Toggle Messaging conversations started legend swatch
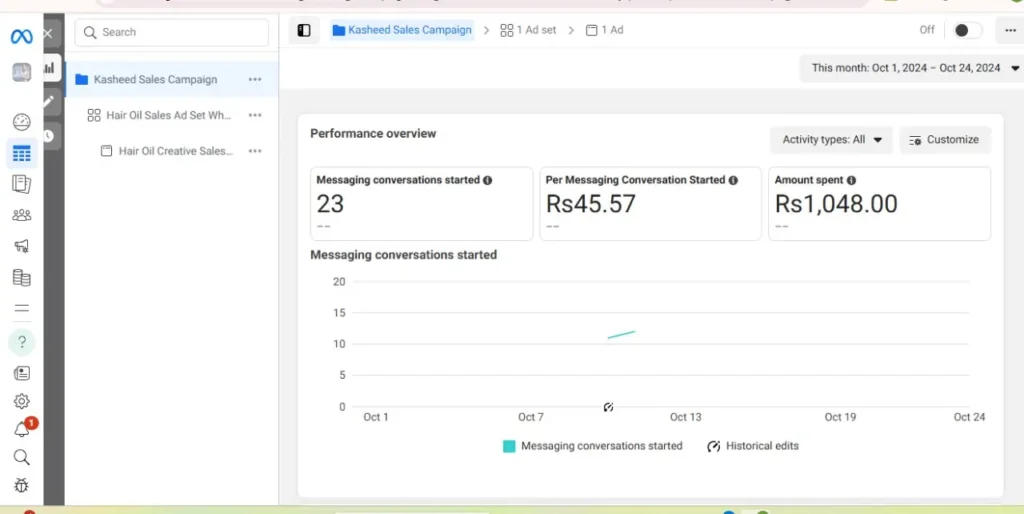Viewport: 1024px width, 514px height. coord(509,446)
